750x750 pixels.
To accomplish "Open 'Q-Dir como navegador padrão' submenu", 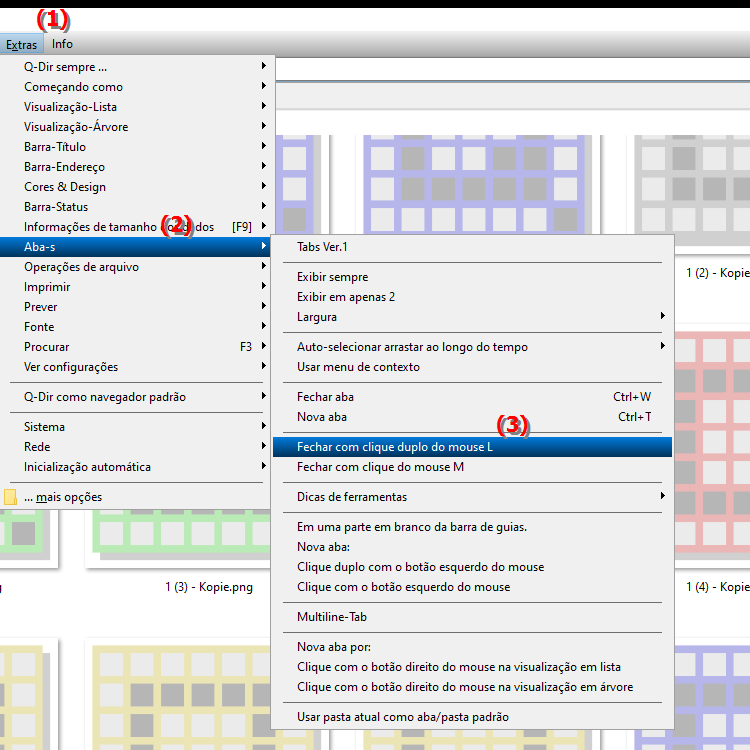I will click(136, 397).
